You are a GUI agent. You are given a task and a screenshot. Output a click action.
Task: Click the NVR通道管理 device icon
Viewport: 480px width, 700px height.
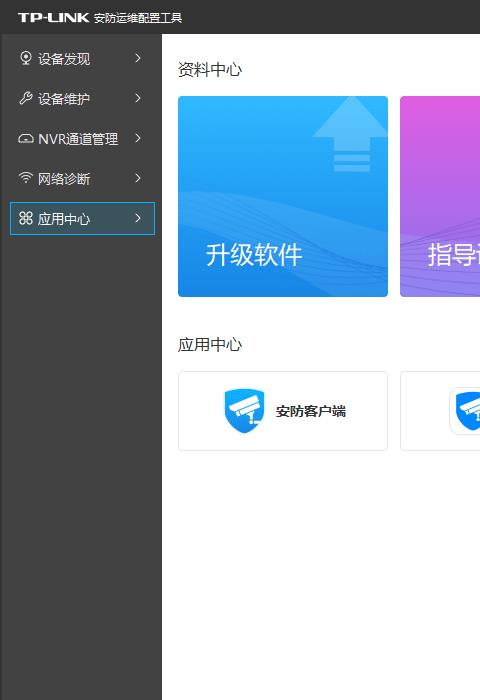click(26, 138)
